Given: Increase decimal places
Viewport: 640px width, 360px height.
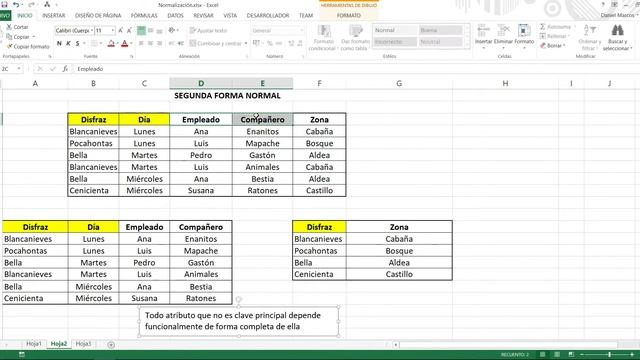Looking at the screenshot, I should [x=291, y=43].
